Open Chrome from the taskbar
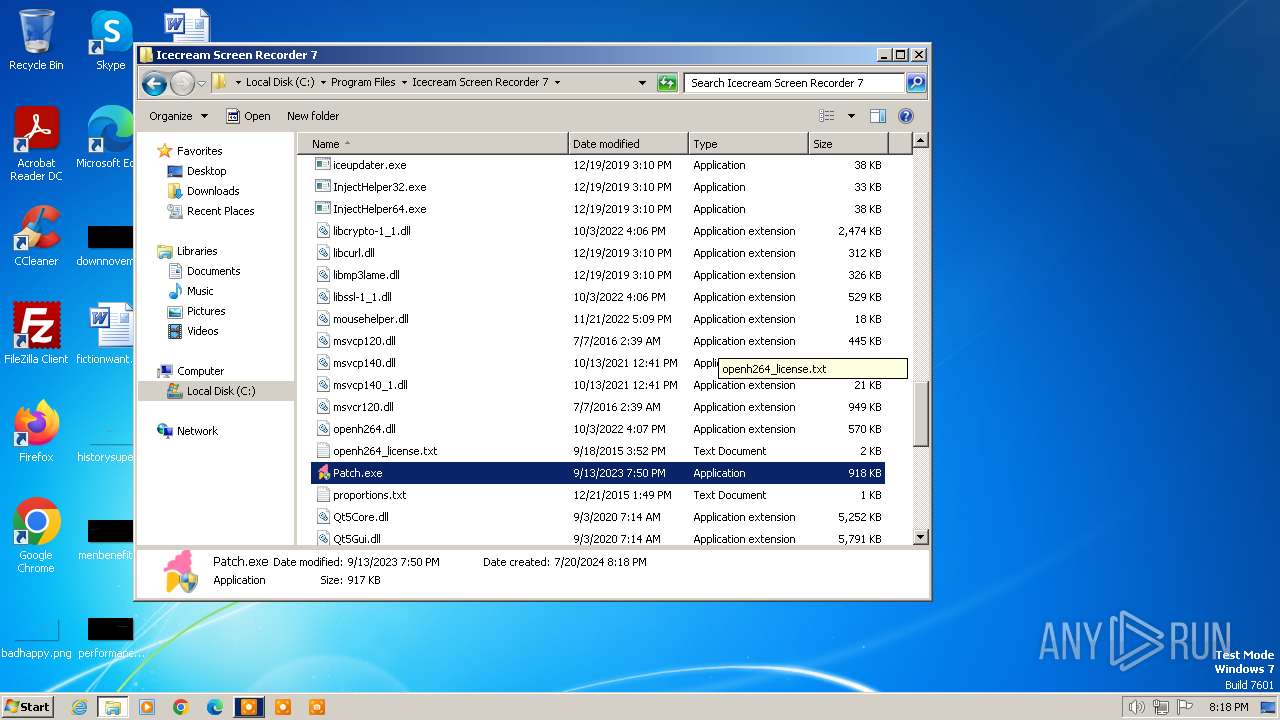 (181, 707)
